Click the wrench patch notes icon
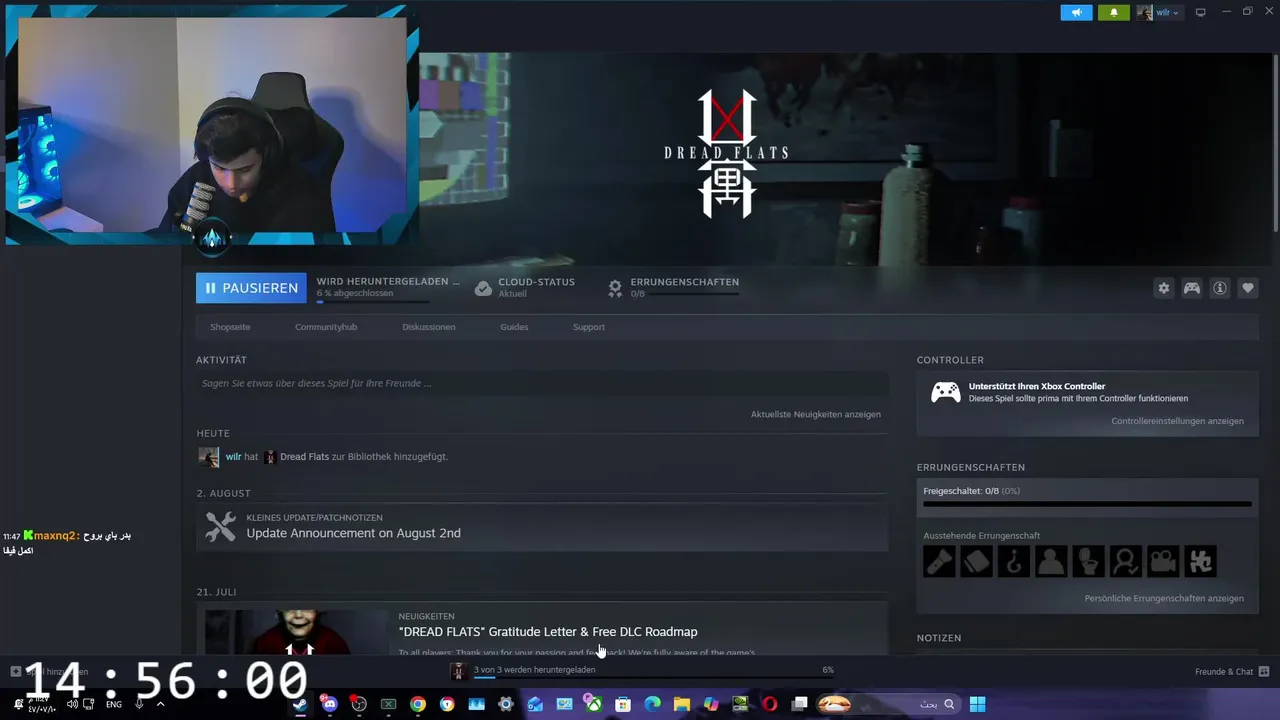The width and height of the screenshot is (1280, 720). tap(220, 526)
